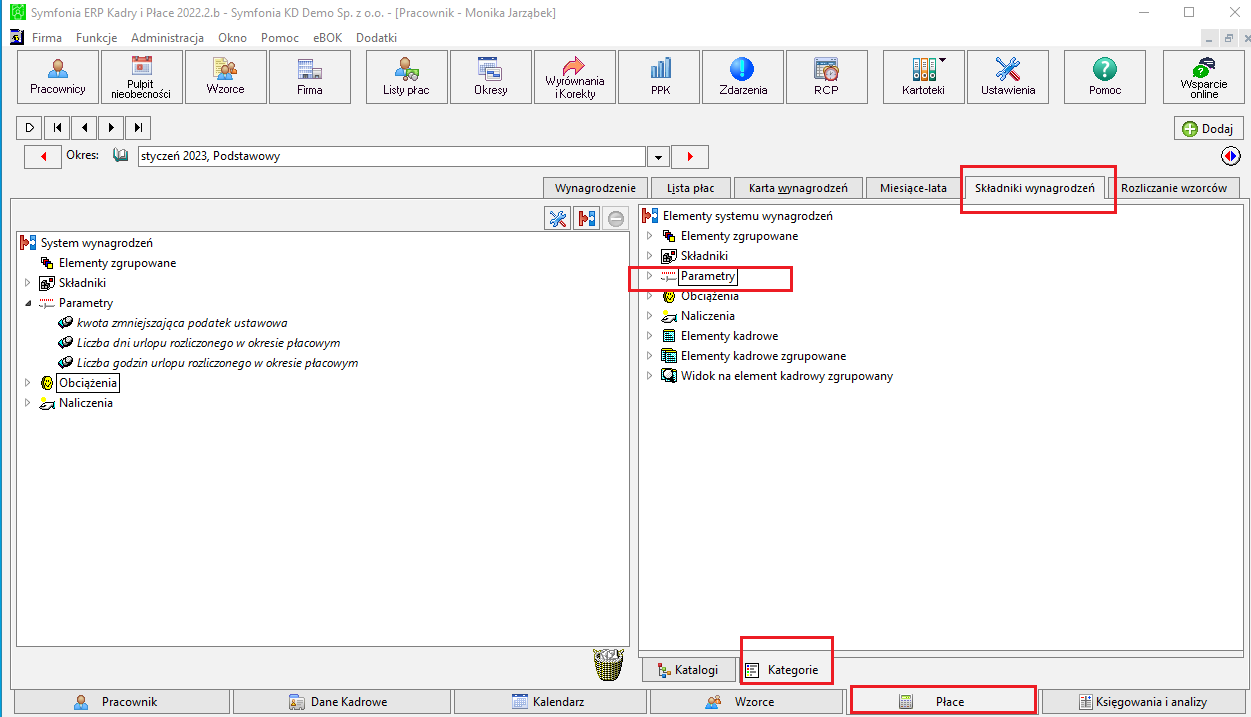Open the Funkcje menu
Viewport: 1251px width, 717px height.
(x=96, y=38)
